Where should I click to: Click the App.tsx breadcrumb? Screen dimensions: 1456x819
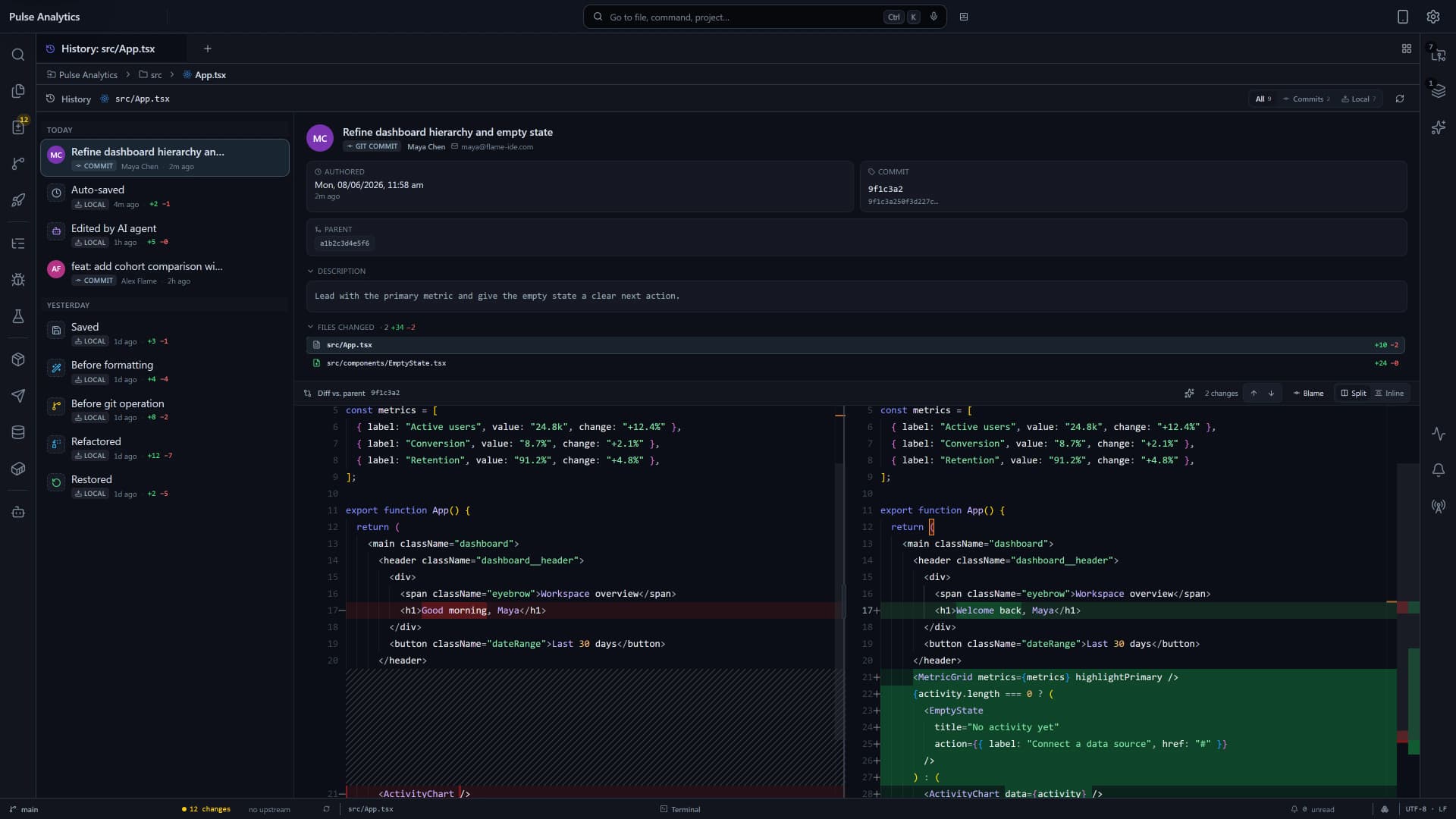[x=204, y=74]
